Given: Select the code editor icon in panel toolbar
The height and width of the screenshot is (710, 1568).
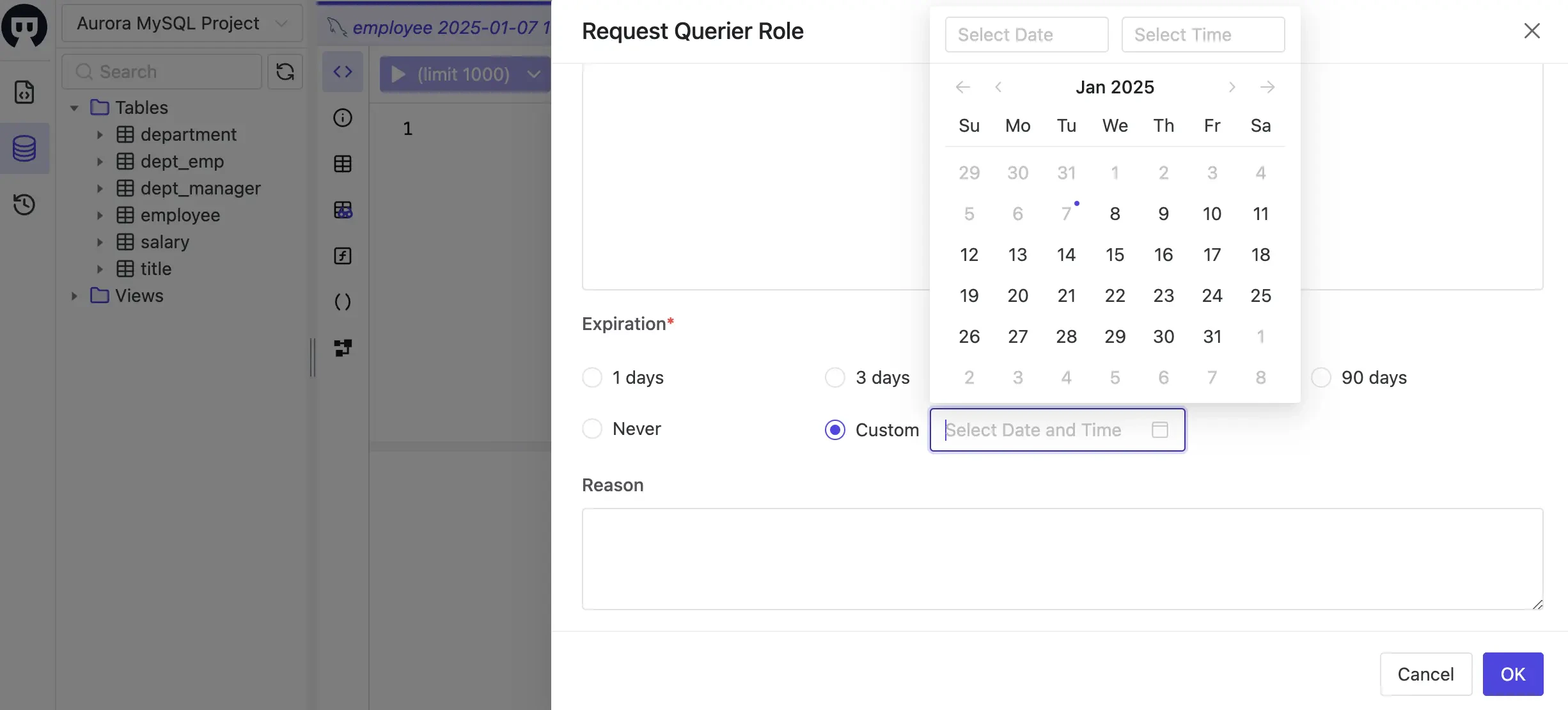Looking at the screenshot, I should point(343,71).
